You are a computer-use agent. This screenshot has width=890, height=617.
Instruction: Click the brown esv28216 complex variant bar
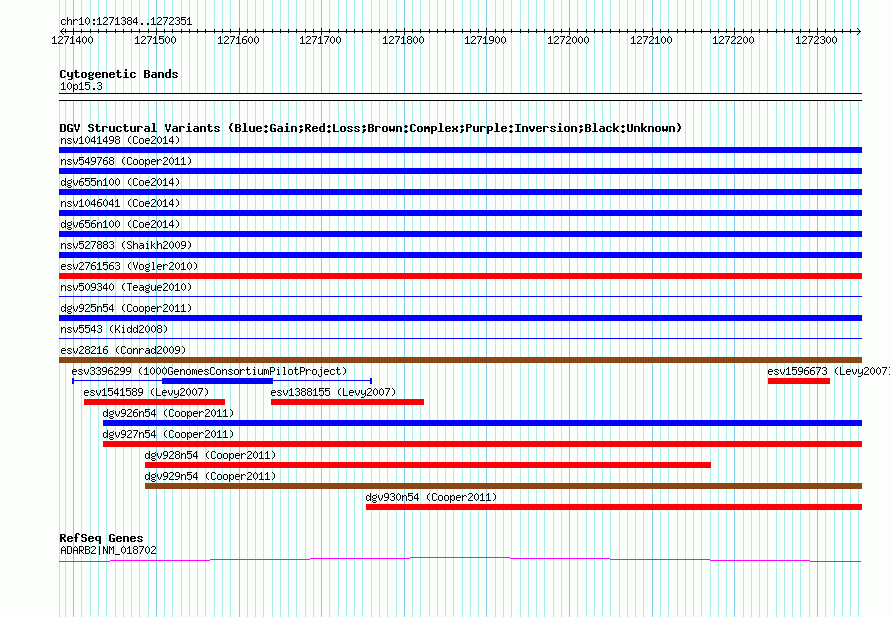click(x=460, y=360)
